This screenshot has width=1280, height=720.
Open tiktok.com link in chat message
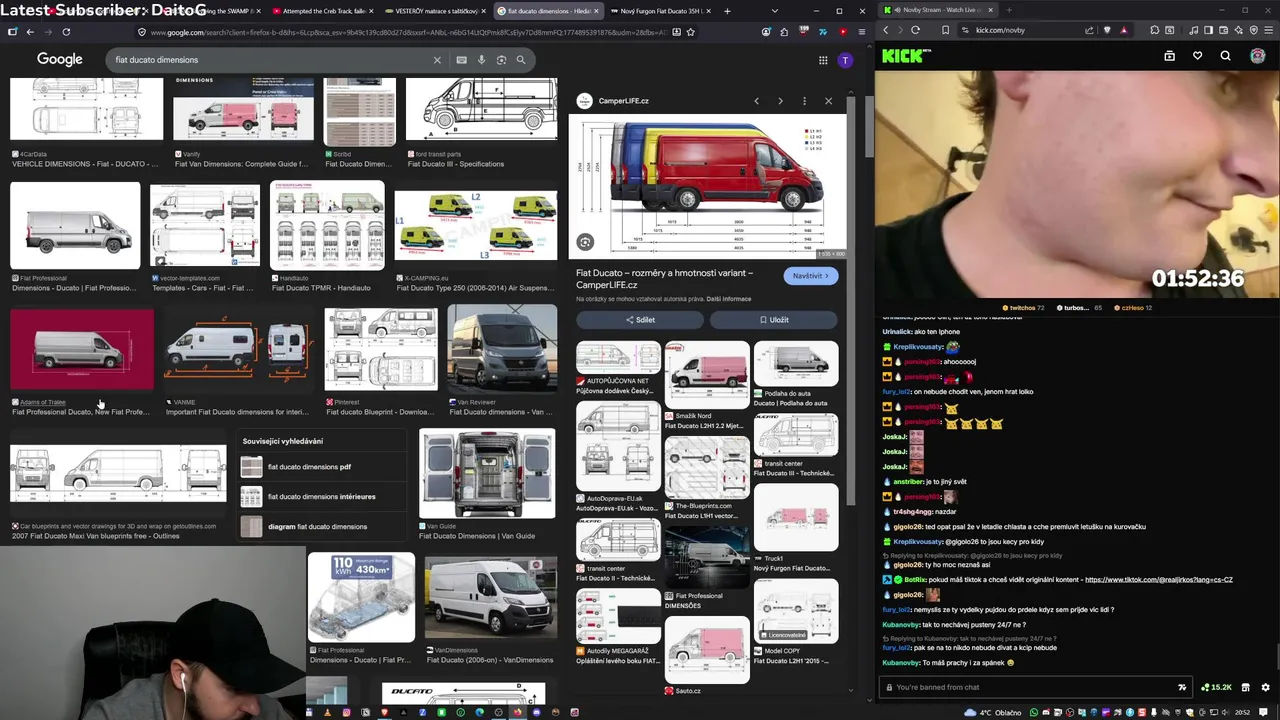pos(1158,580)
